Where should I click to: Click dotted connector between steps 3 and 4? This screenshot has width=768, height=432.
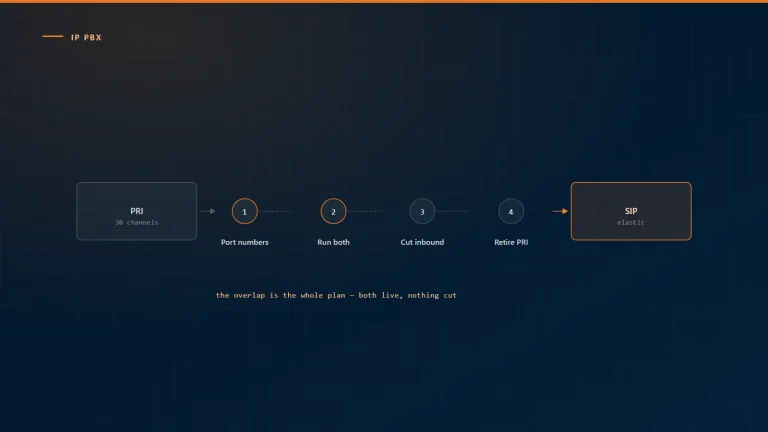pos(453,211)
